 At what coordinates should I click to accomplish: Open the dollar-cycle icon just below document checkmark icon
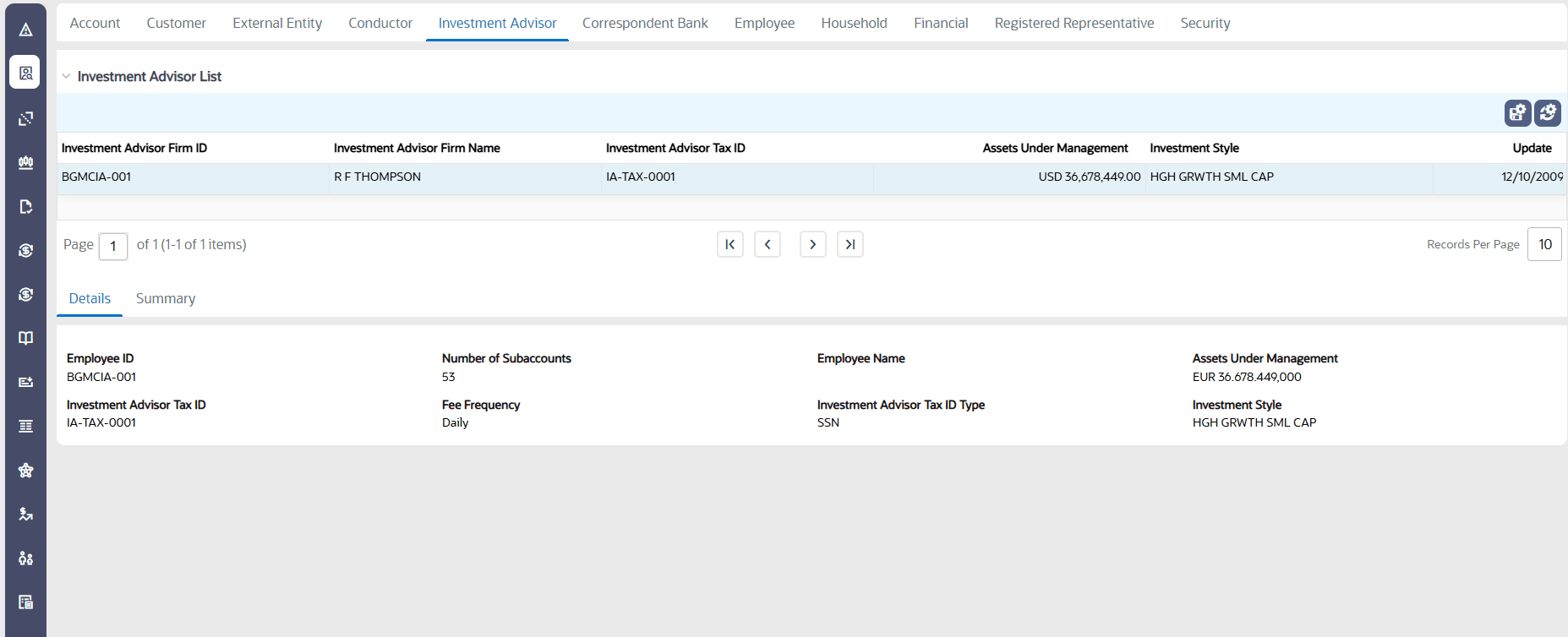(25, 250)
